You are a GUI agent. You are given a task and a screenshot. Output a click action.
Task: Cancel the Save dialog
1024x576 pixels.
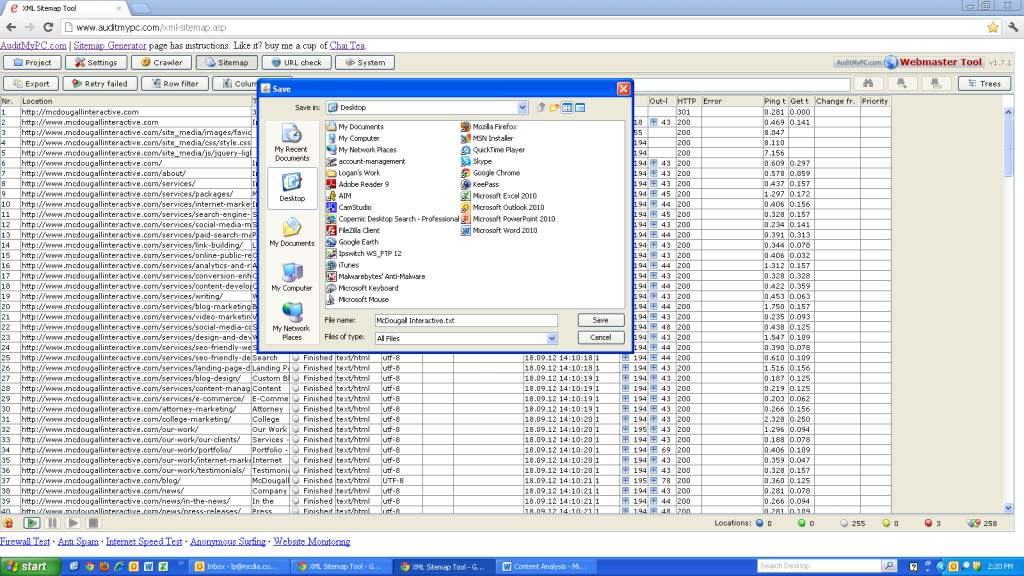click(x=600, y=338)
